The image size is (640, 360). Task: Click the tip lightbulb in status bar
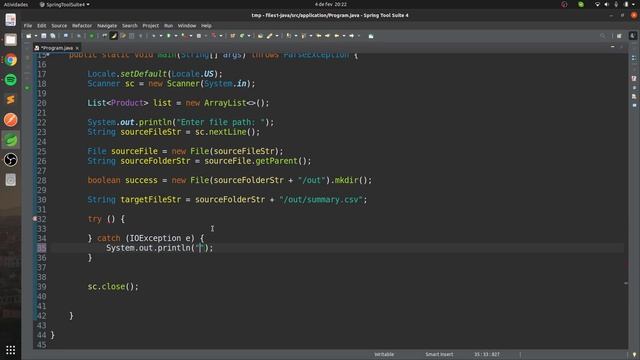pyautogui.click(x=634, y=355)
